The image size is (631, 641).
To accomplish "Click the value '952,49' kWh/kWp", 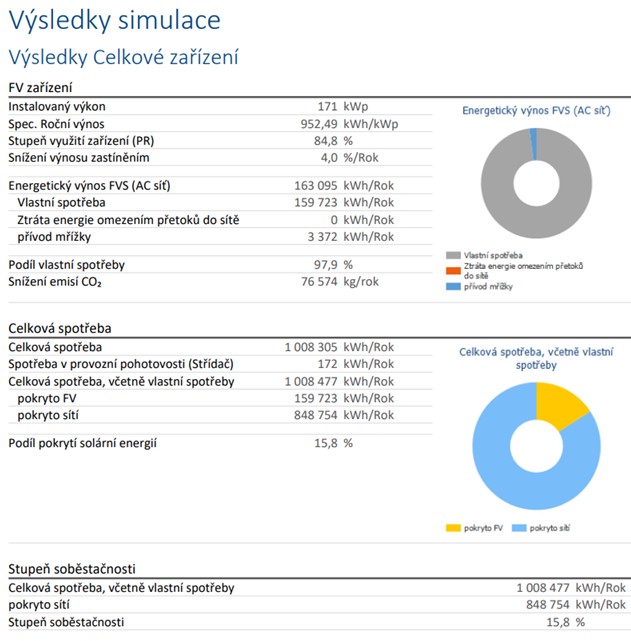I will pos(319,124).
